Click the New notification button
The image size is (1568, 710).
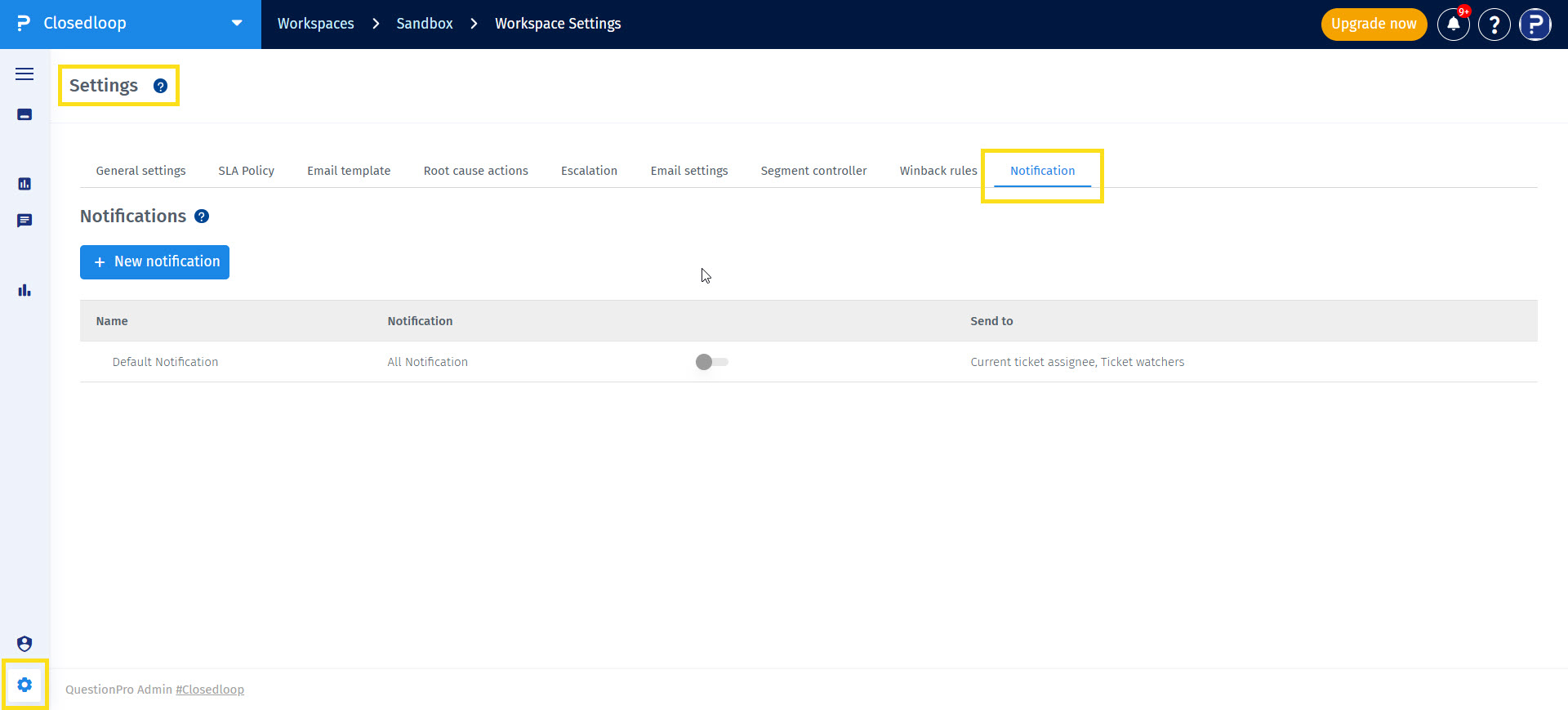point(154,262)
